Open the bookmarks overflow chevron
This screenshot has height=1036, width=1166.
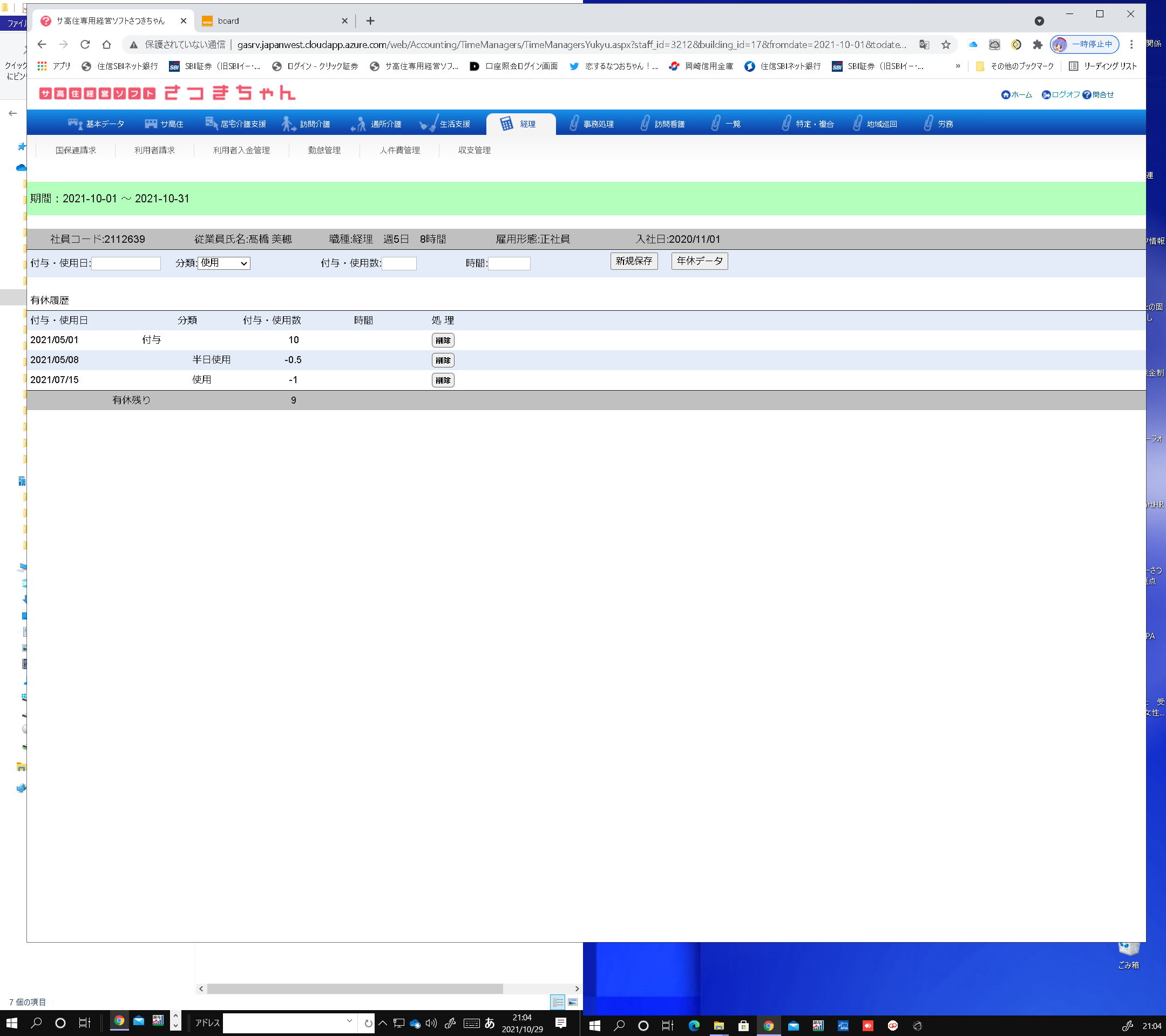point(958,66)
